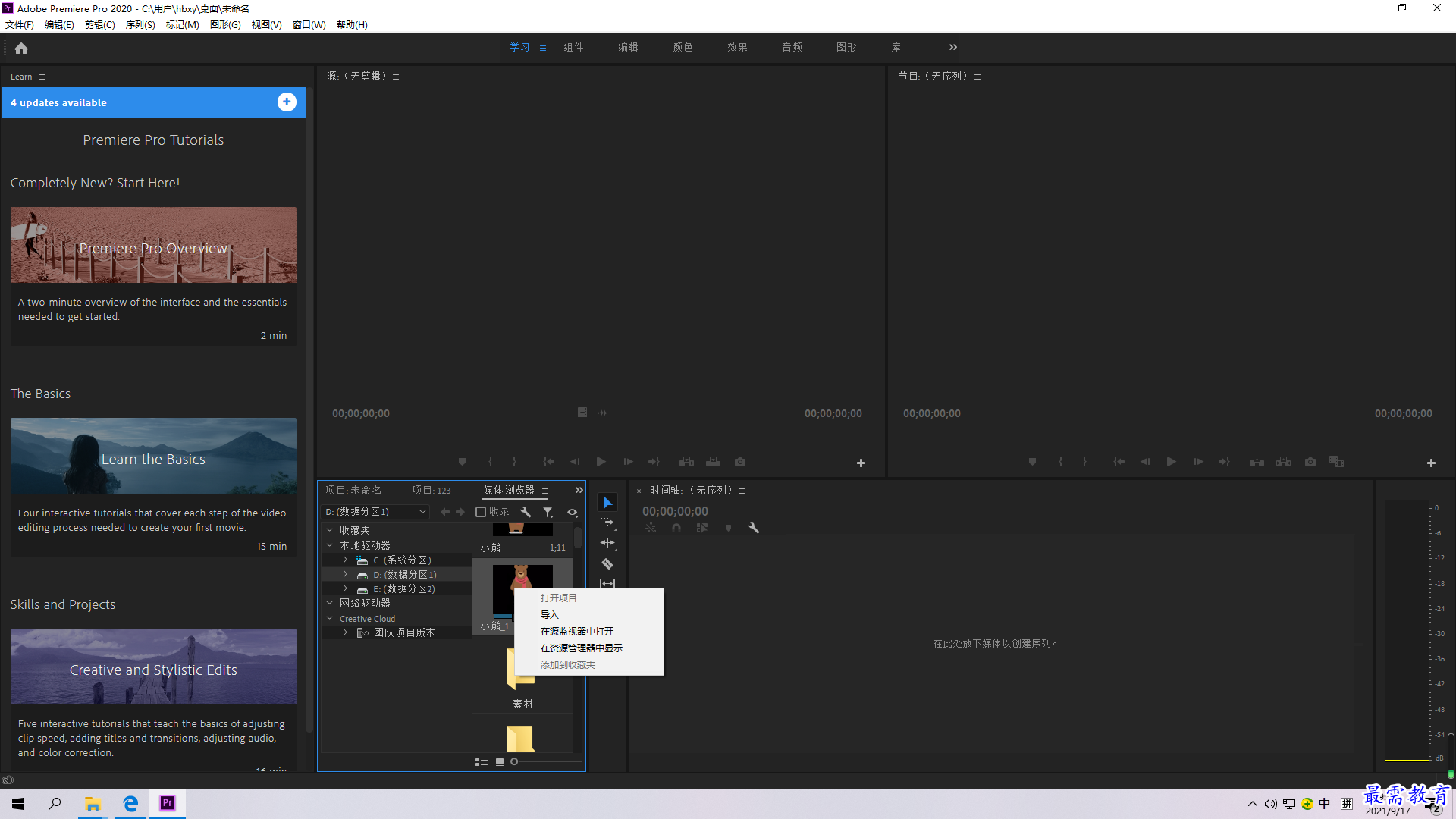Viewport: 1456px width, 819px height.
Task: Expand the D: (数据分区1) drive
Action: 346,574
